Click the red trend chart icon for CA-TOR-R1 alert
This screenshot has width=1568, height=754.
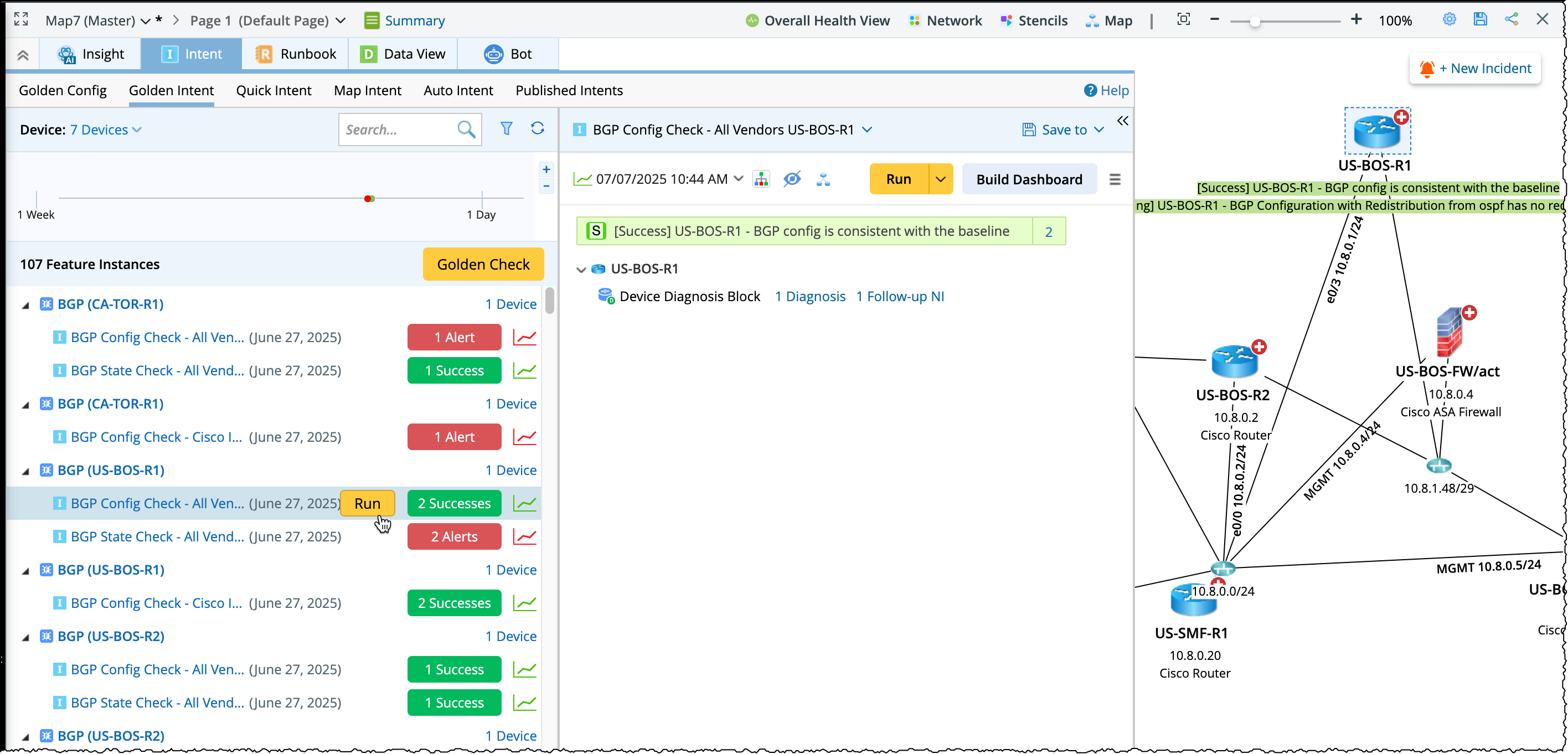524,337
